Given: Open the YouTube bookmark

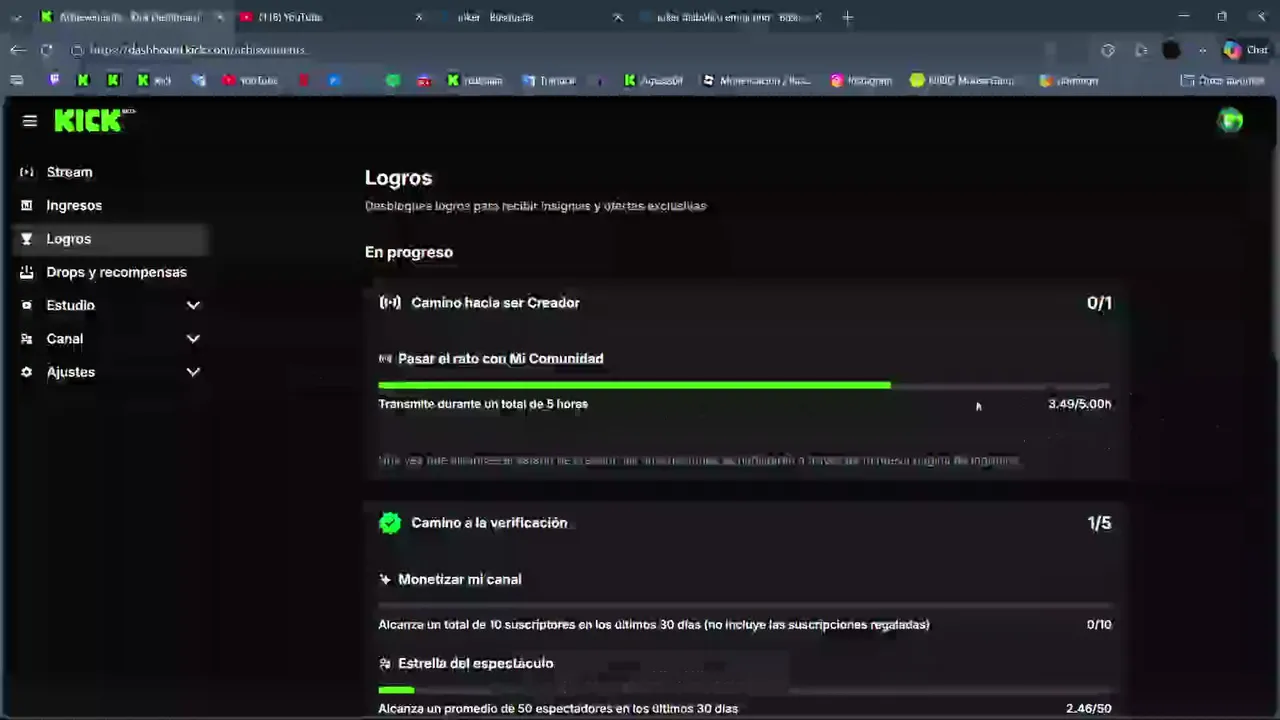Looking at the screenshot, I should [x=249, y=80].
